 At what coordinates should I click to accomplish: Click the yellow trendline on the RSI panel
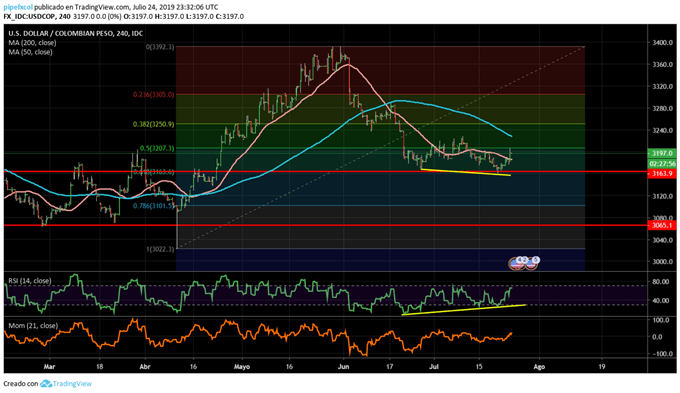(x=463, y=310)
